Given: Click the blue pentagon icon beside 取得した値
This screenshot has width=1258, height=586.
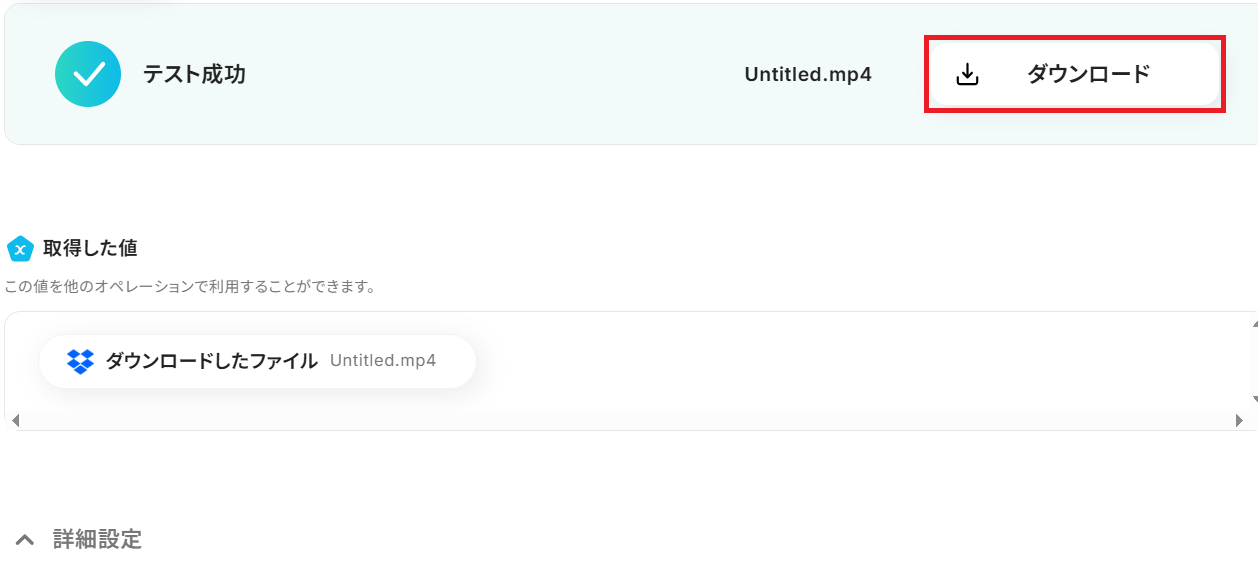Looking at the screenshot, I should pyautogui.click(x=20, y=248).
